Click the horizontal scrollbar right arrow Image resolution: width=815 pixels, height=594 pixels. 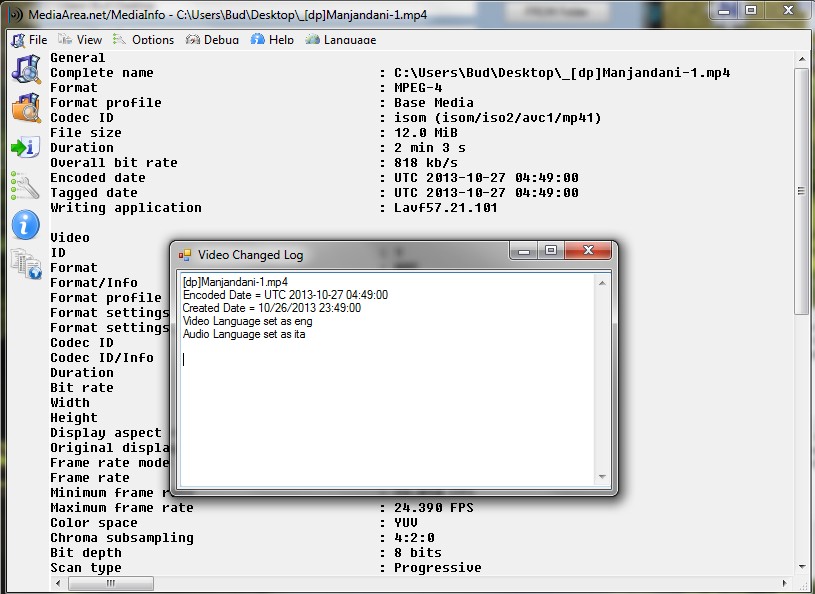pos(784,583)
